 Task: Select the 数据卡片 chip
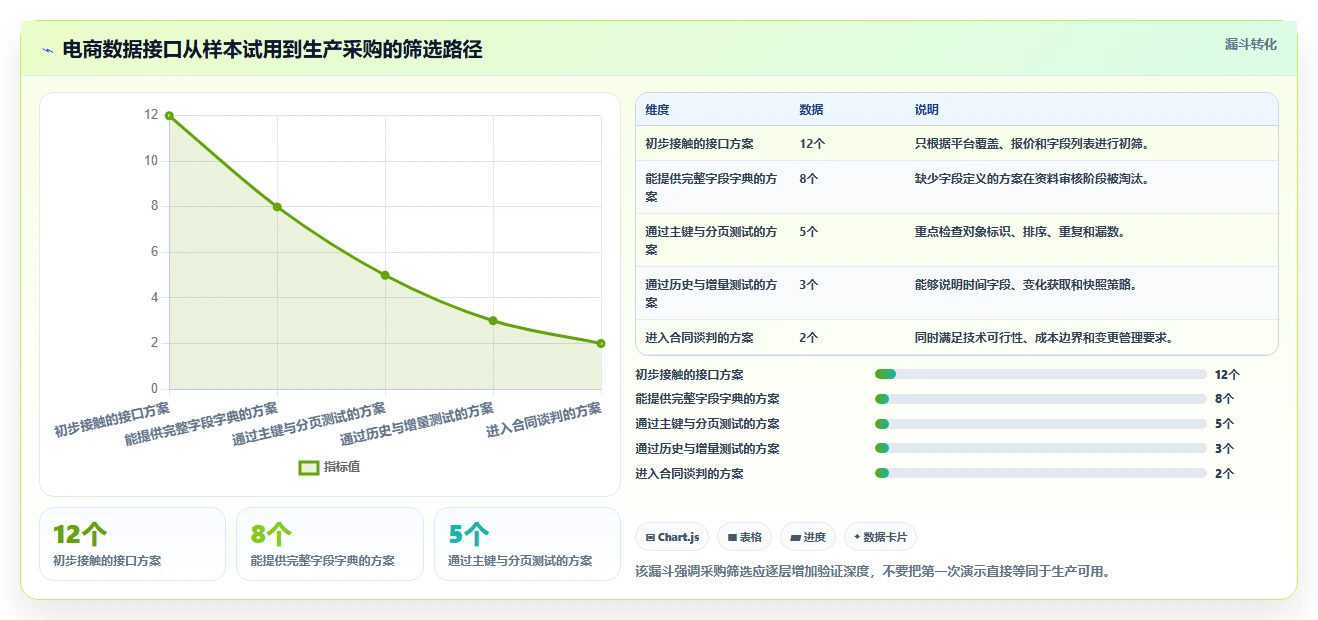(x=880, y=537)
